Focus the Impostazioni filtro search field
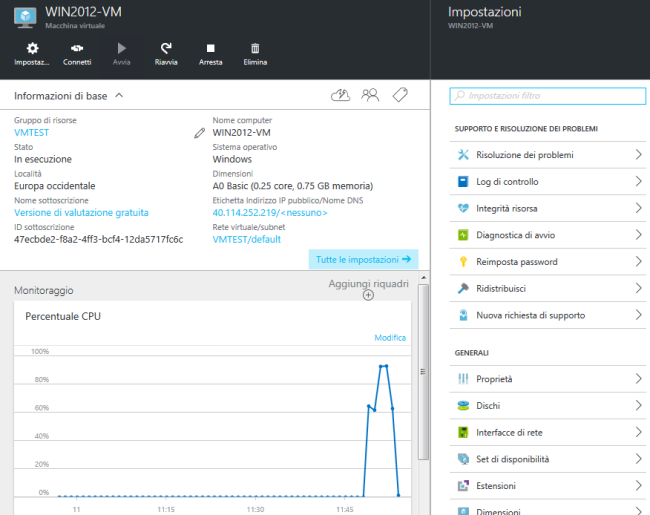The height and width of the screenshot is (515, 650). click(545, 95)
